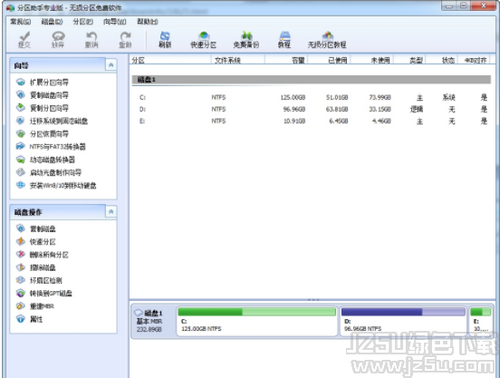Click E: green usage bar in disk map

[x=480, y=312]
